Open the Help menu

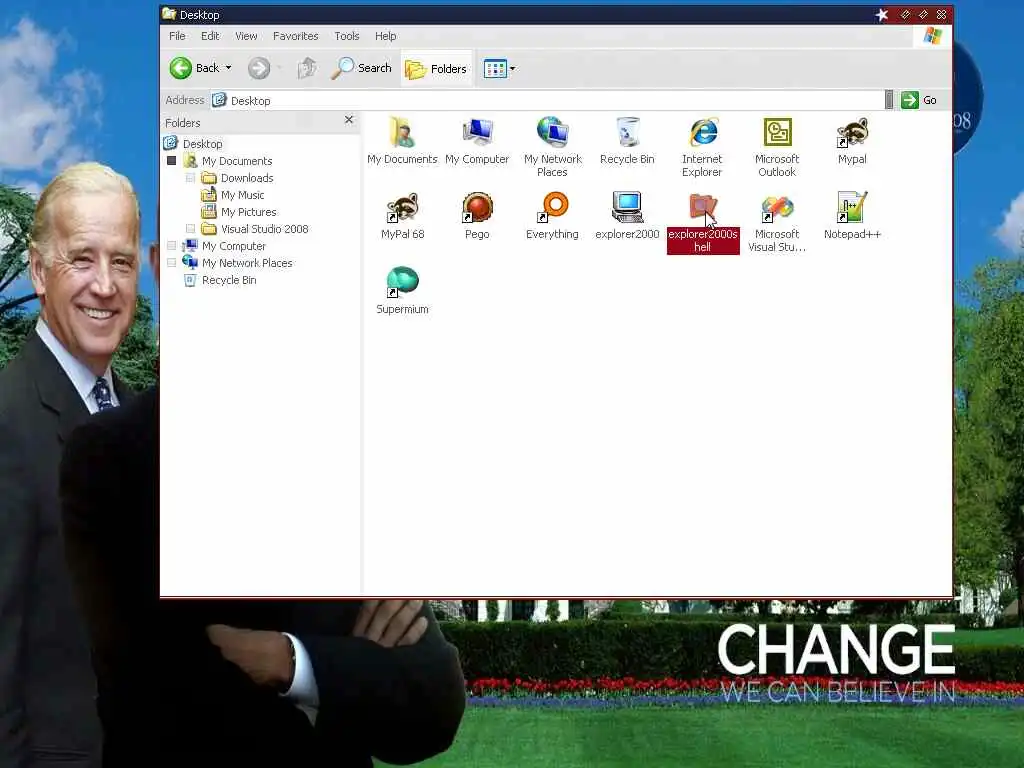[x=385, y=36]
